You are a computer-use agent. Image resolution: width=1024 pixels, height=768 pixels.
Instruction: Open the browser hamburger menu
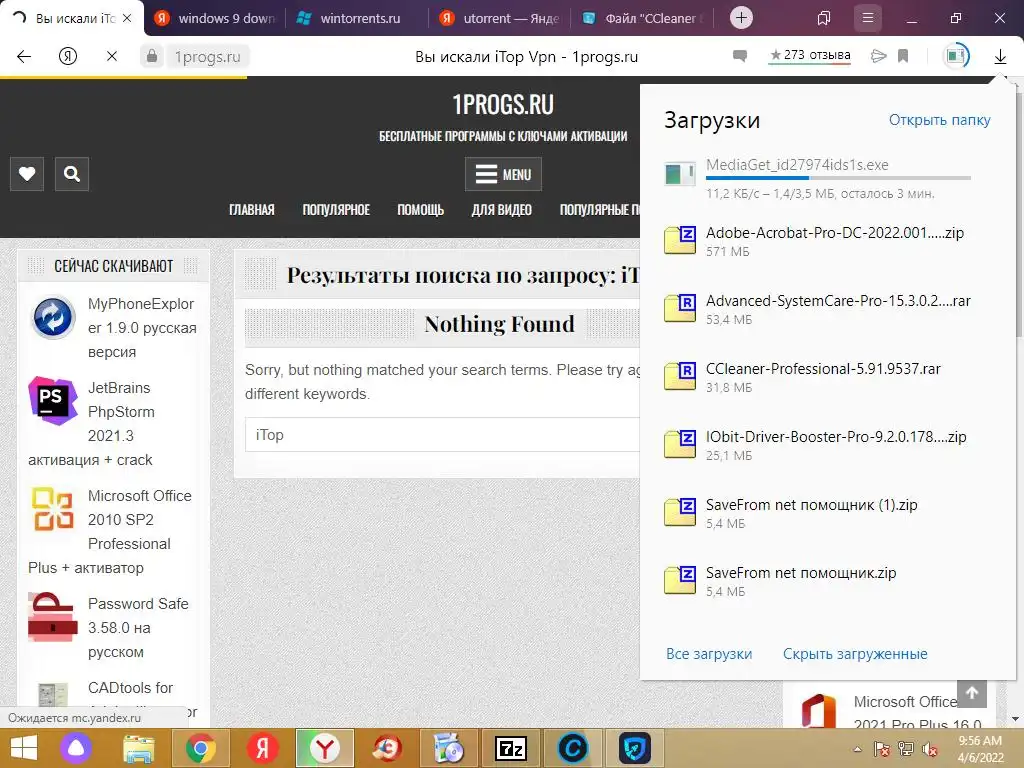(x=867, y=18)
